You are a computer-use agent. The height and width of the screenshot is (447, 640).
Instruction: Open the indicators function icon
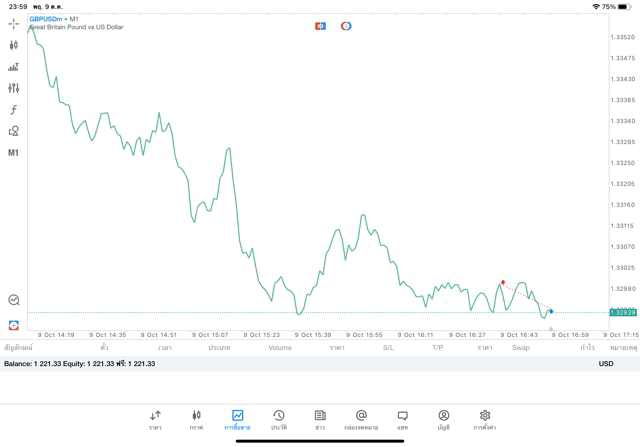[x=13, y=110]
